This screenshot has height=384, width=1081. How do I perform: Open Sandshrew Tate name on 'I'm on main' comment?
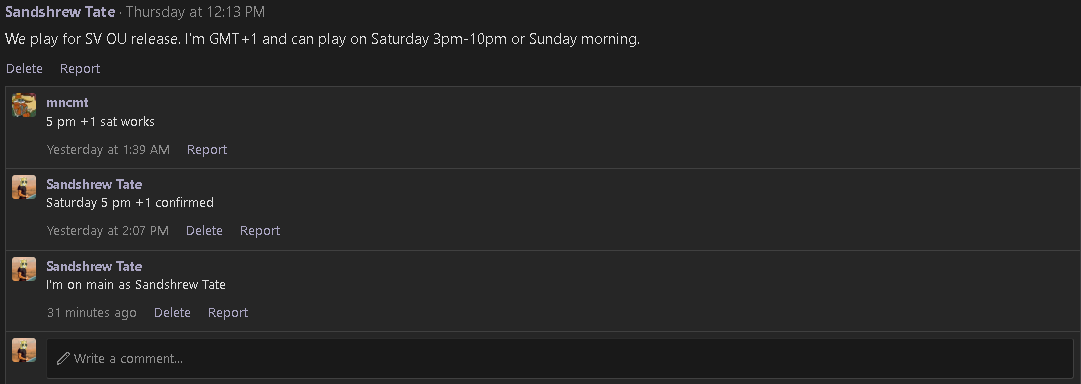(x=94, y=266)
